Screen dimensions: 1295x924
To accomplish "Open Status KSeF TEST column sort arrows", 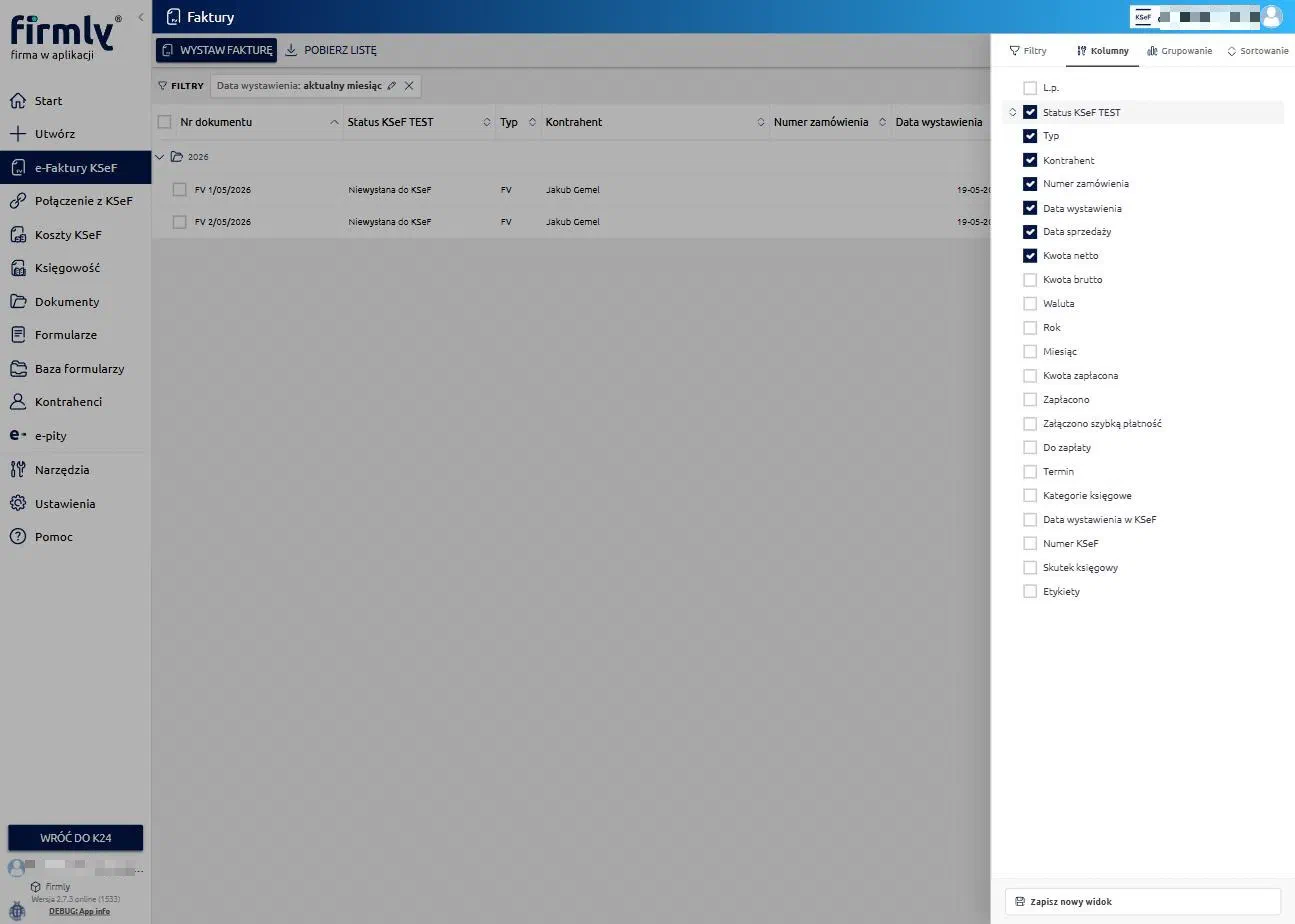I will (x=487, y=122).
